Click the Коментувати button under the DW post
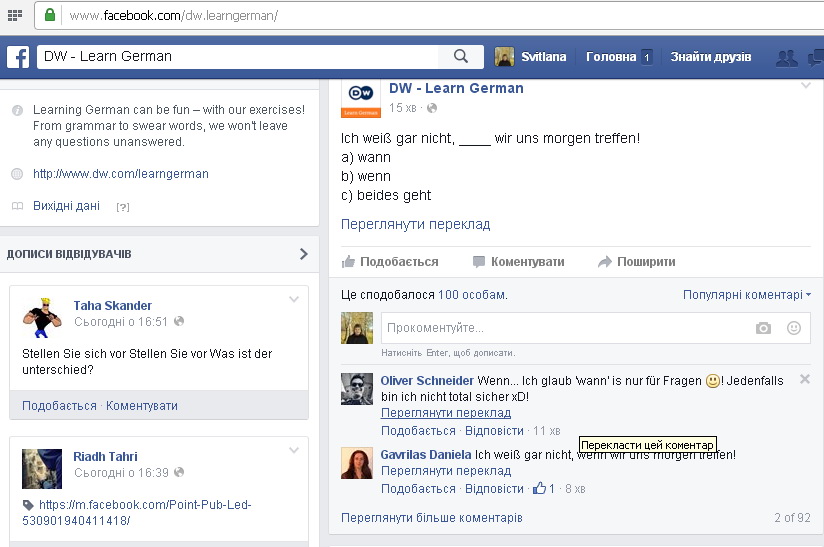The height and width of the screenshot is (547, 824). (519, 262)
